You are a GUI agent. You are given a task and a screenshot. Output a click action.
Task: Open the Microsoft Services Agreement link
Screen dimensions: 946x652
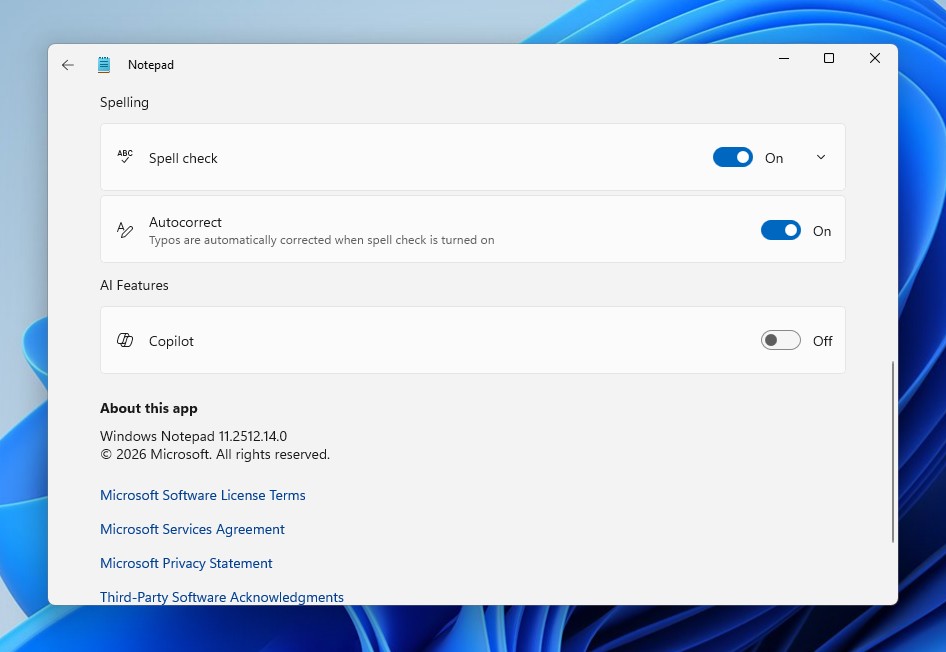coord(192,529)
